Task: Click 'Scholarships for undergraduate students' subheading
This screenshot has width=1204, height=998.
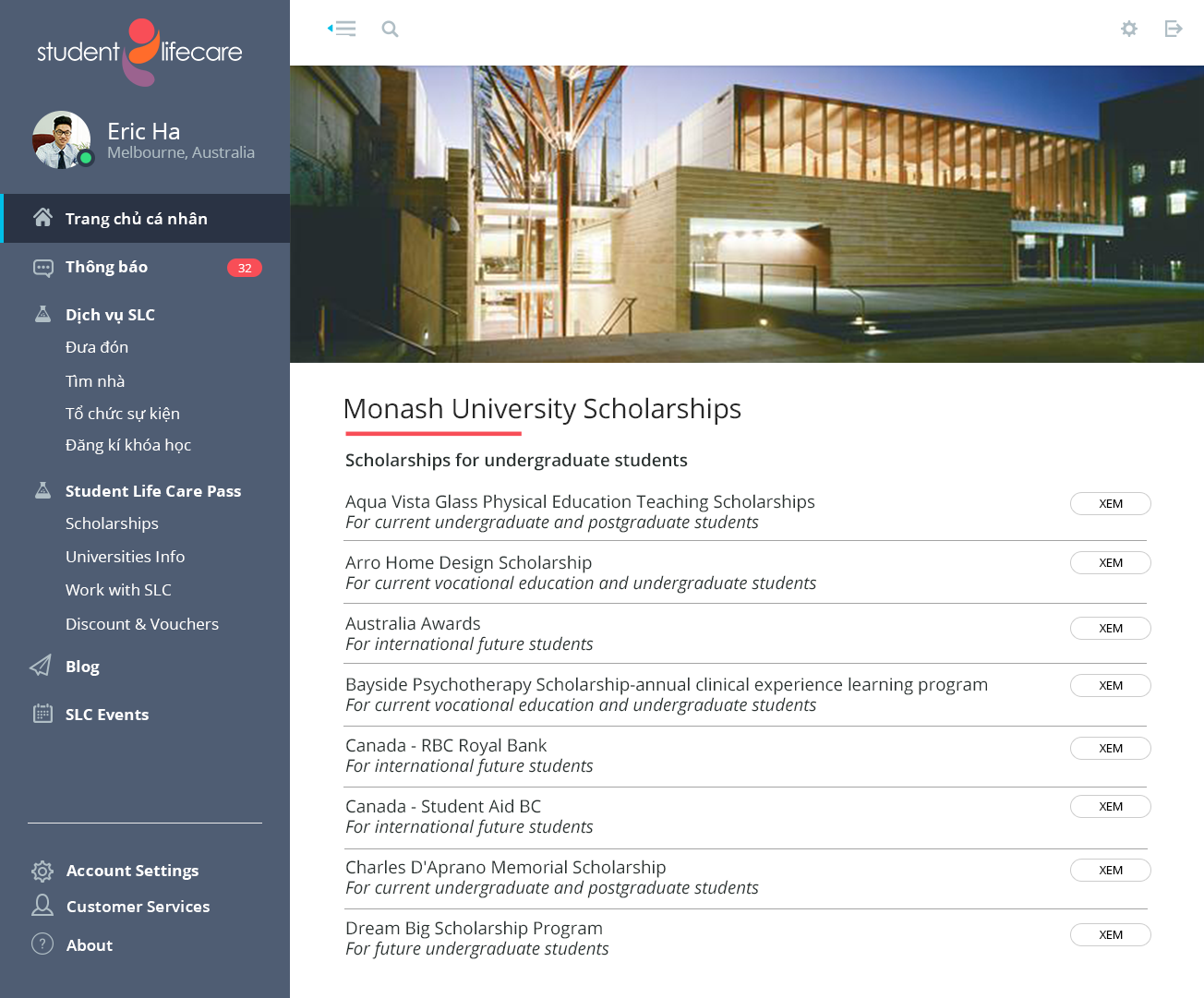Action: pyautogui.click(x=516, y=460)
